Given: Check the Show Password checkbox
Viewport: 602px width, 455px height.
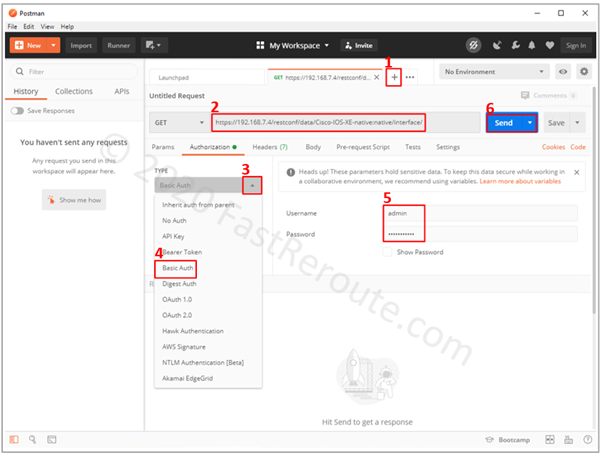Looking at the screenshot, I should tap(387, 252).
